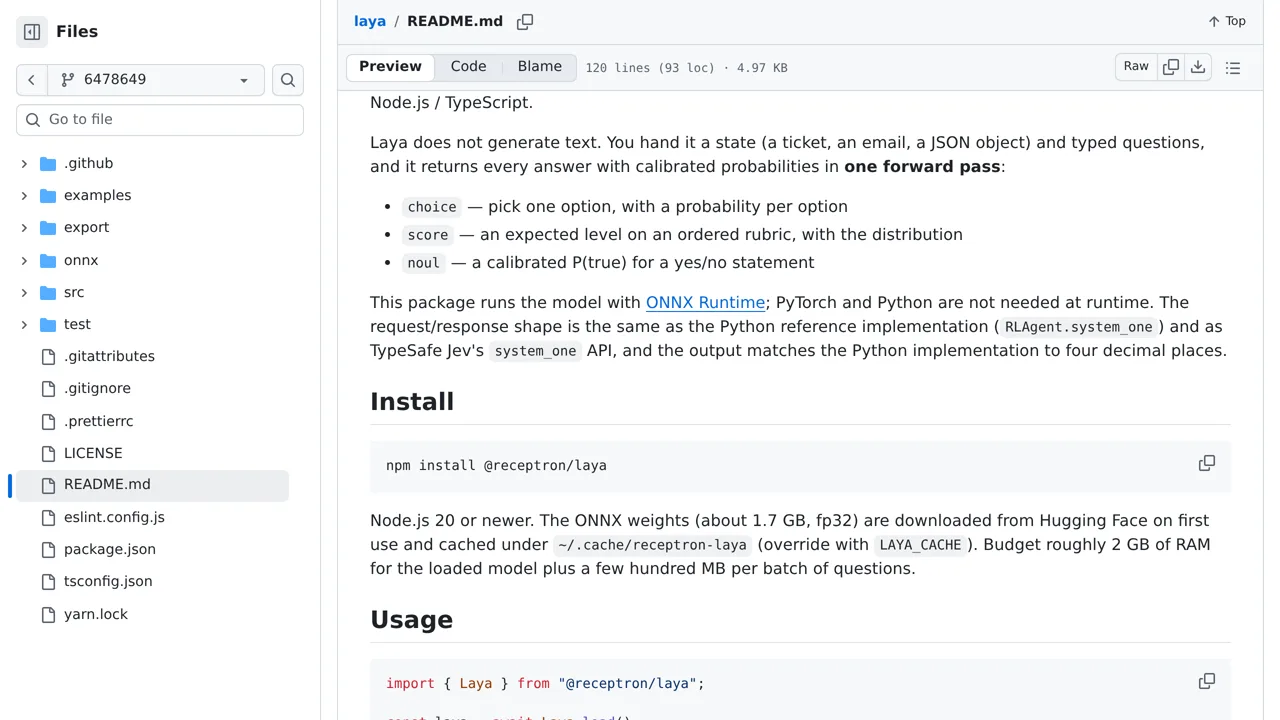Open the examples folder

tap(97, 196)
